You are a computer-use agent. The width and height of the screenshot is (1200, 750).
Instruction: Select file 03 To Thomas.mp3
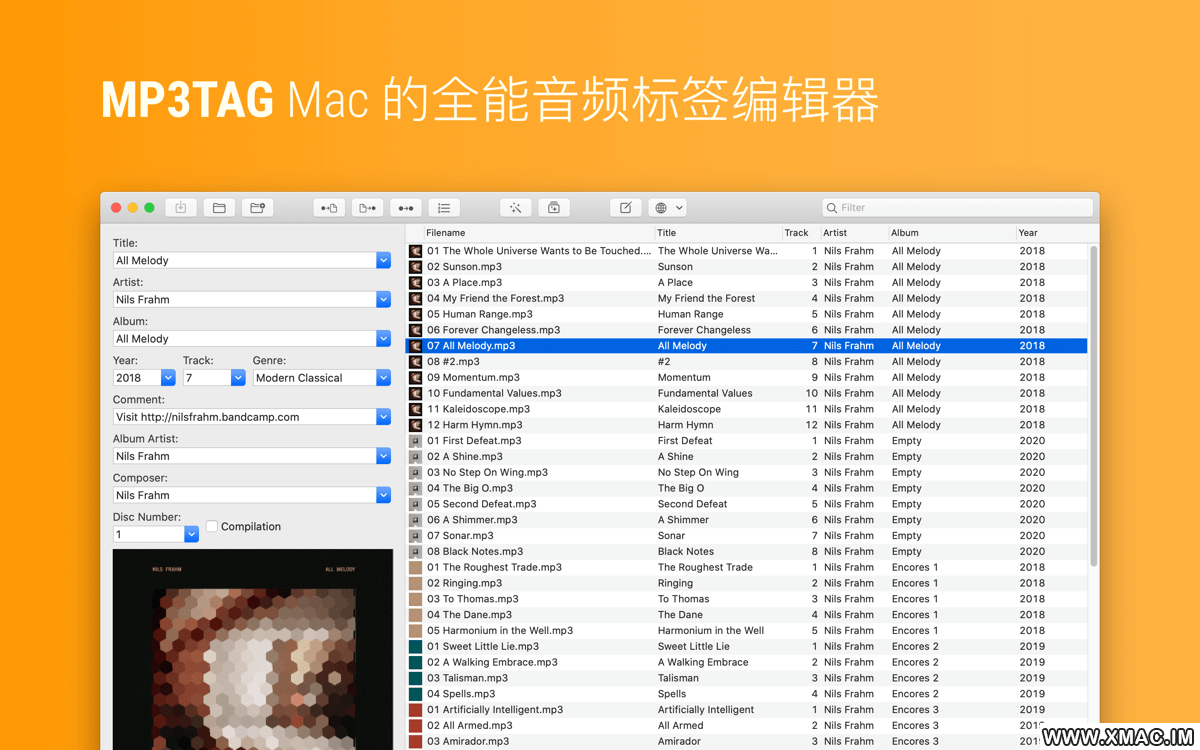tap(472, 599)
